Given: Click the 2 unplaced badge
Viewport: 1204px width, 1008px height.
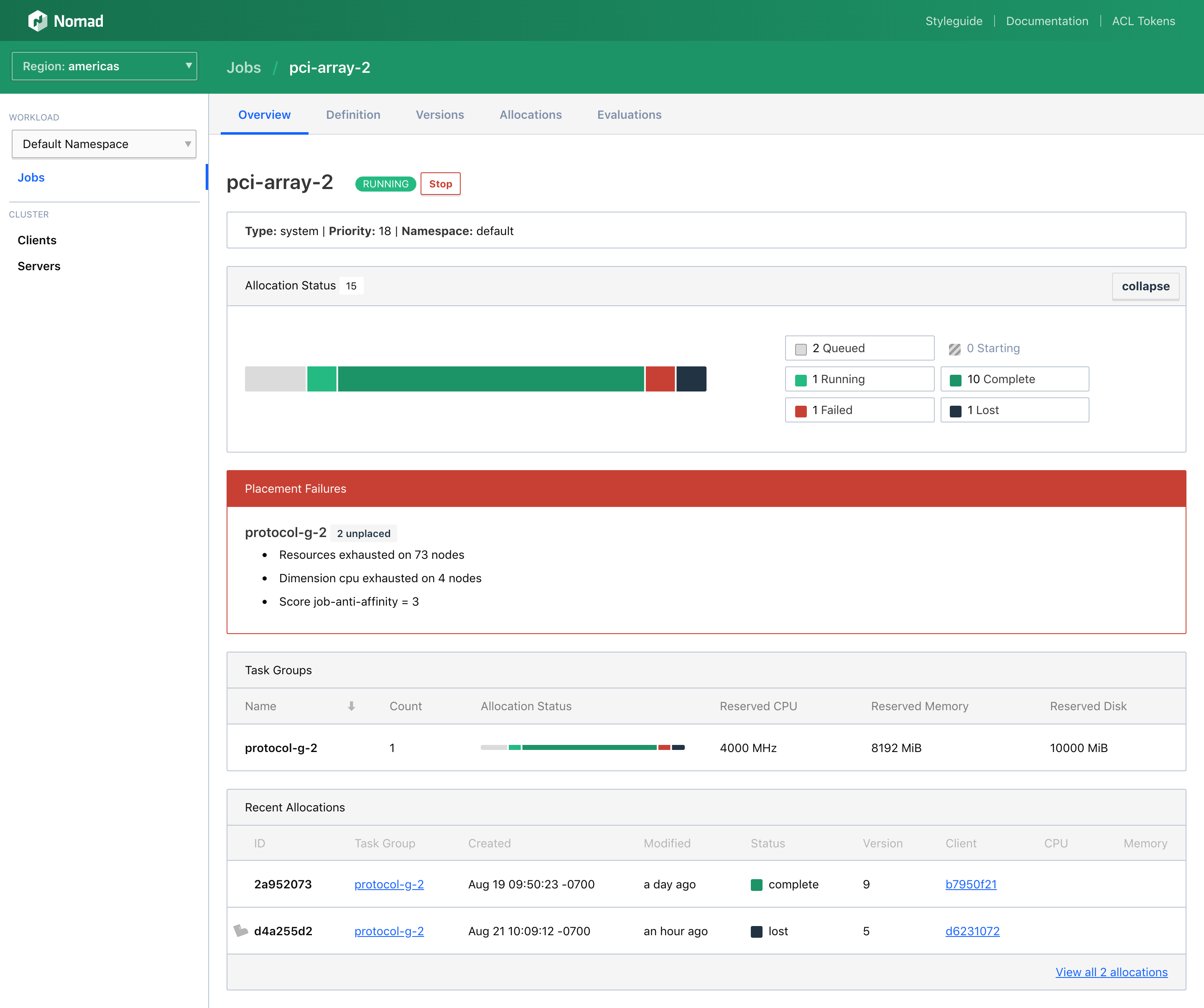Looking at the screenshot, I should (x=363, y=534).
